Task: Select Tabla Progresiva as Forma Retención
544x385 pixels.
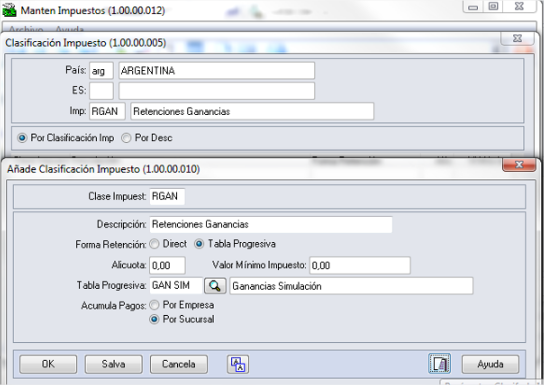Action: [x=199, y=244]
